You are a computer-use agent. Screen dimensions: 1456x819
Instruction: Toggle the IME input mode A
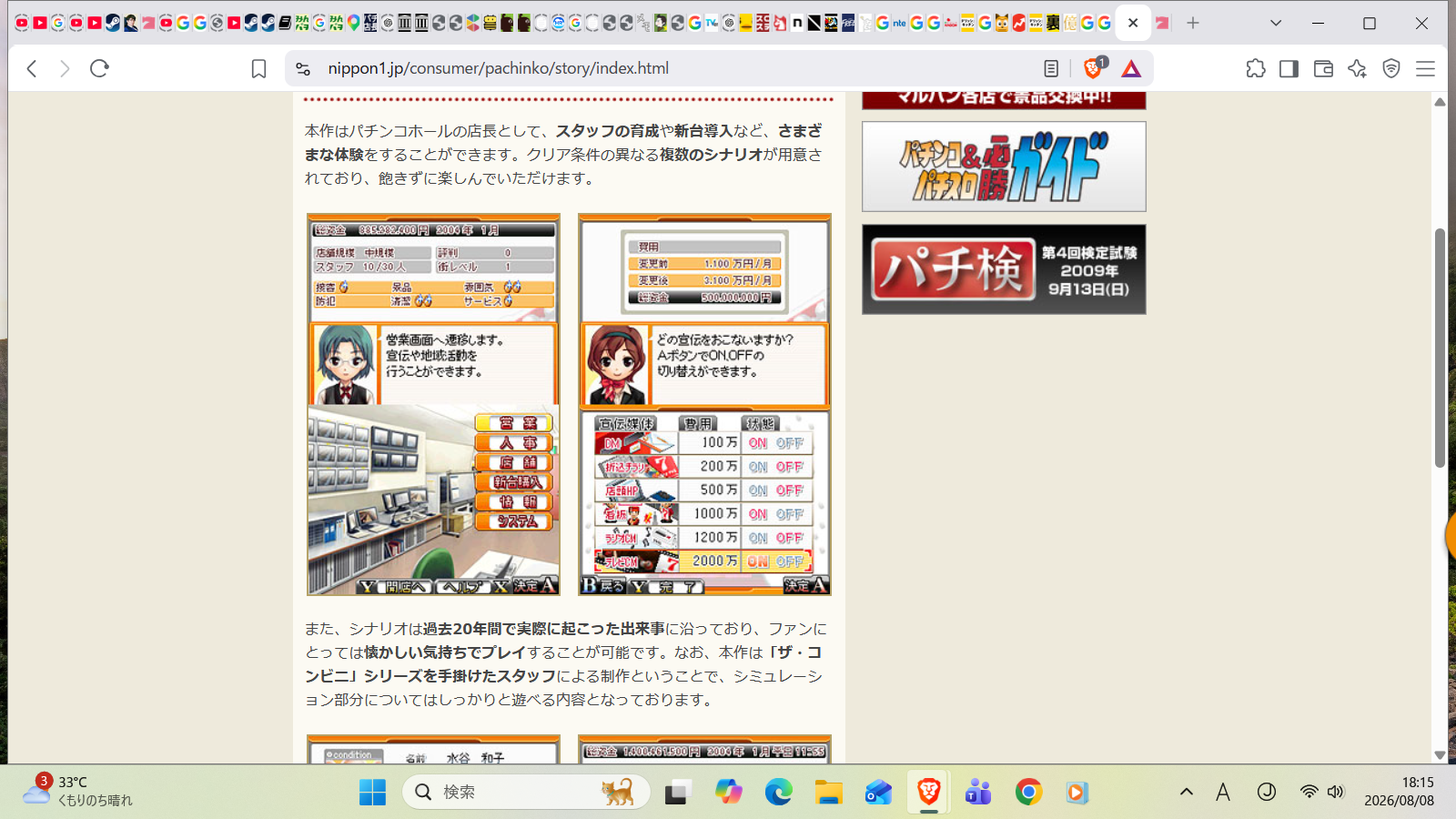[1223, 792]
